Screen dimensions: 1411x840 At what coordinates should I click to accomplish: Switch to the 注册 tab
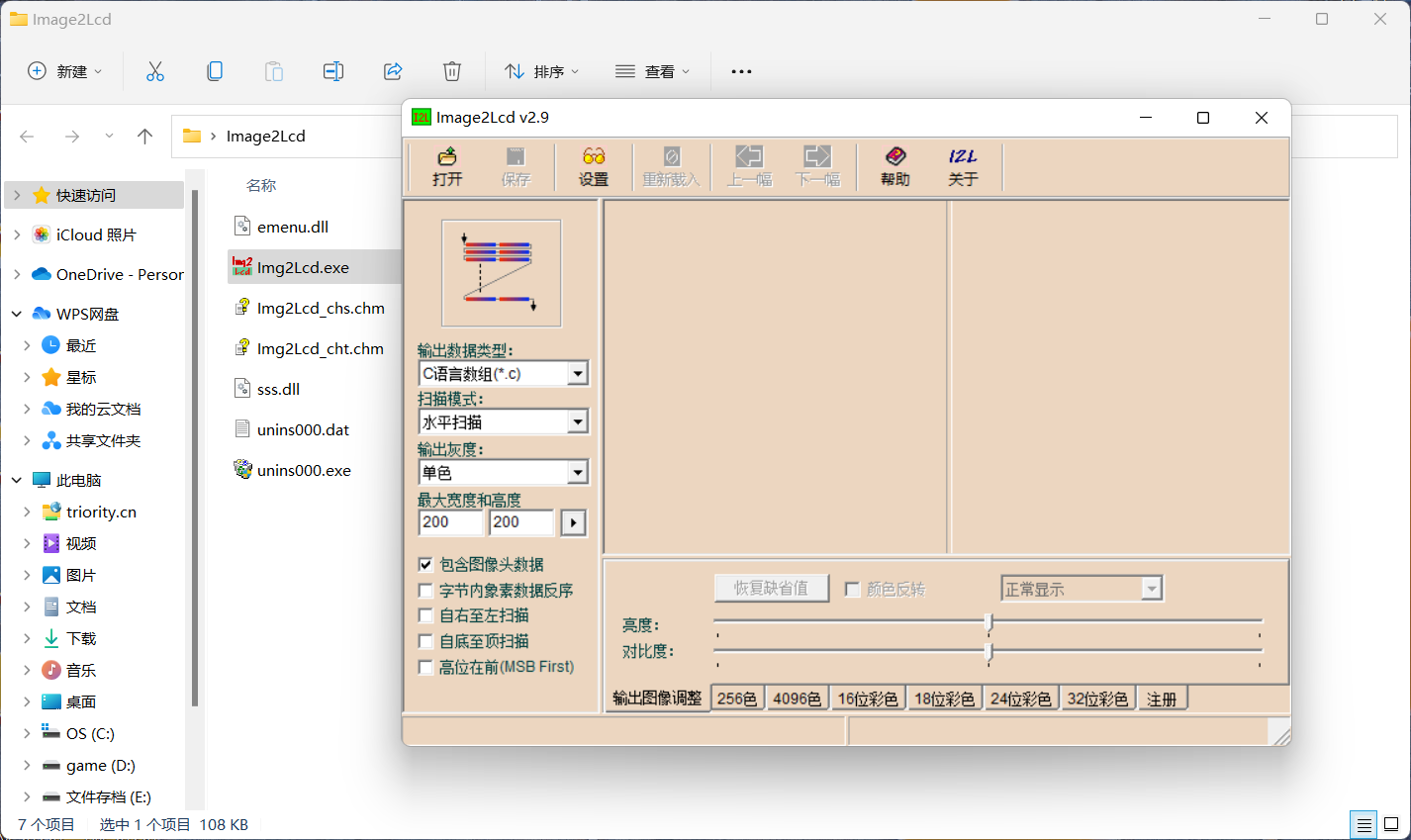click(1162, 699)
